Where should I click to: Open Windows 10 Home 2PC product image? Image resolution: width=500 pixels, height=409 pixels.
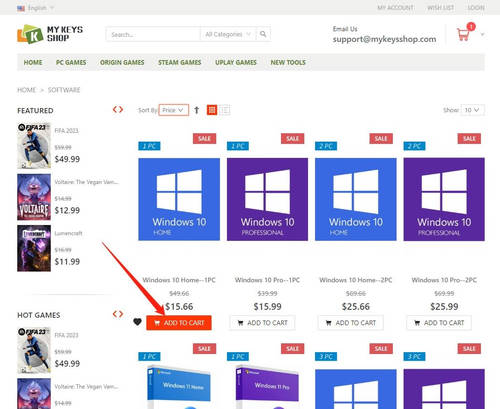tap(356, 199)
